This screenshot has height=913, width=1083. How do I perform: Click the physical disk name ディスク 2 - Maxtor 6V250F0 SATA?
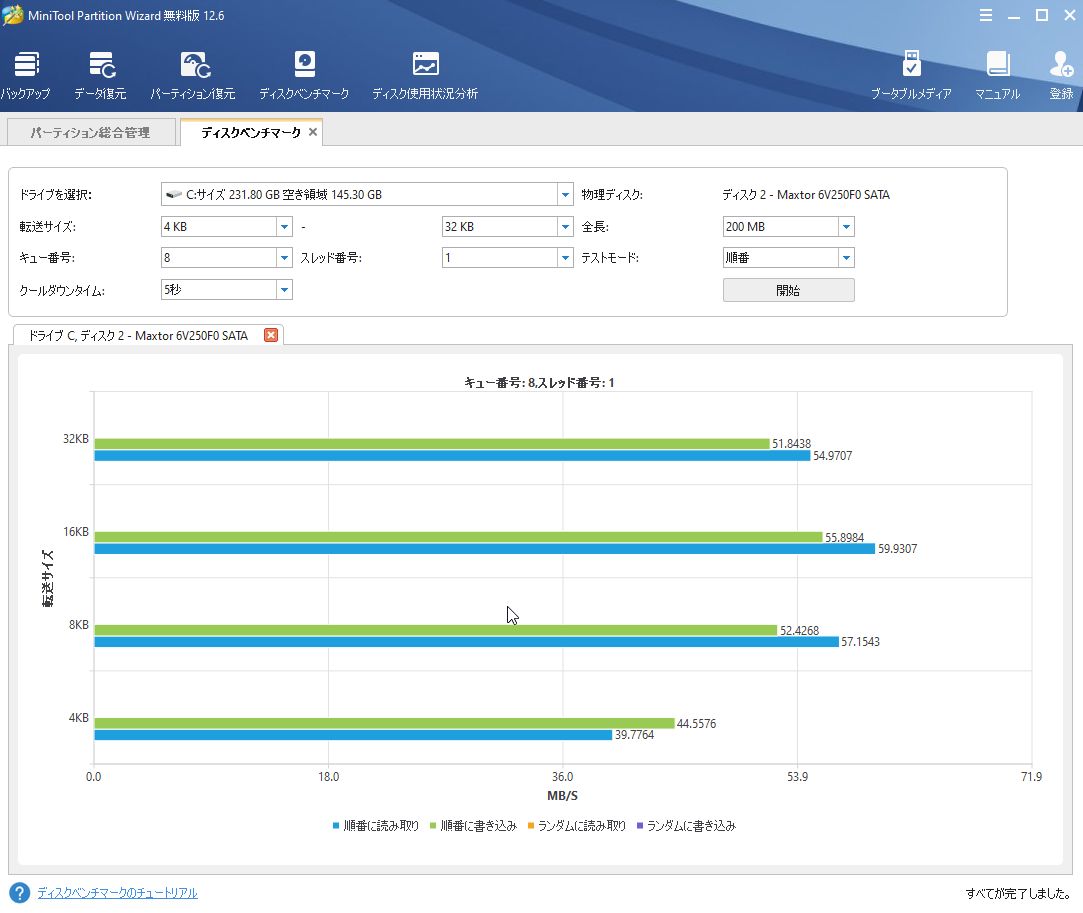(806, 195)
